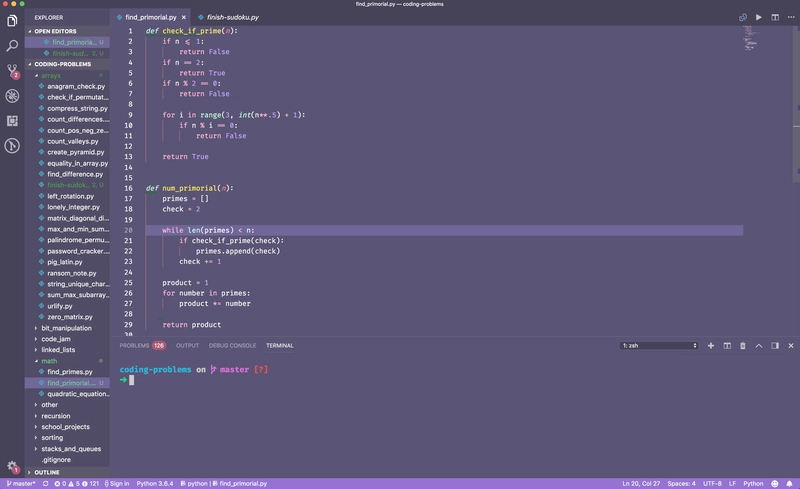
Task: Click the editor vertical scrollbar
Action: click(796, 104)
